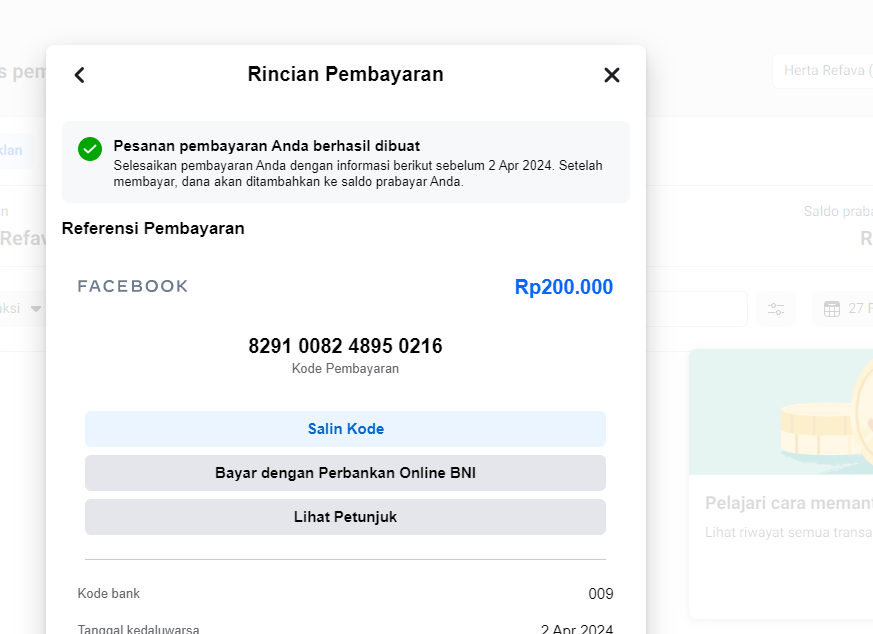
Task: Open the Pelajari cara card heading
Action: pos(787,503)
